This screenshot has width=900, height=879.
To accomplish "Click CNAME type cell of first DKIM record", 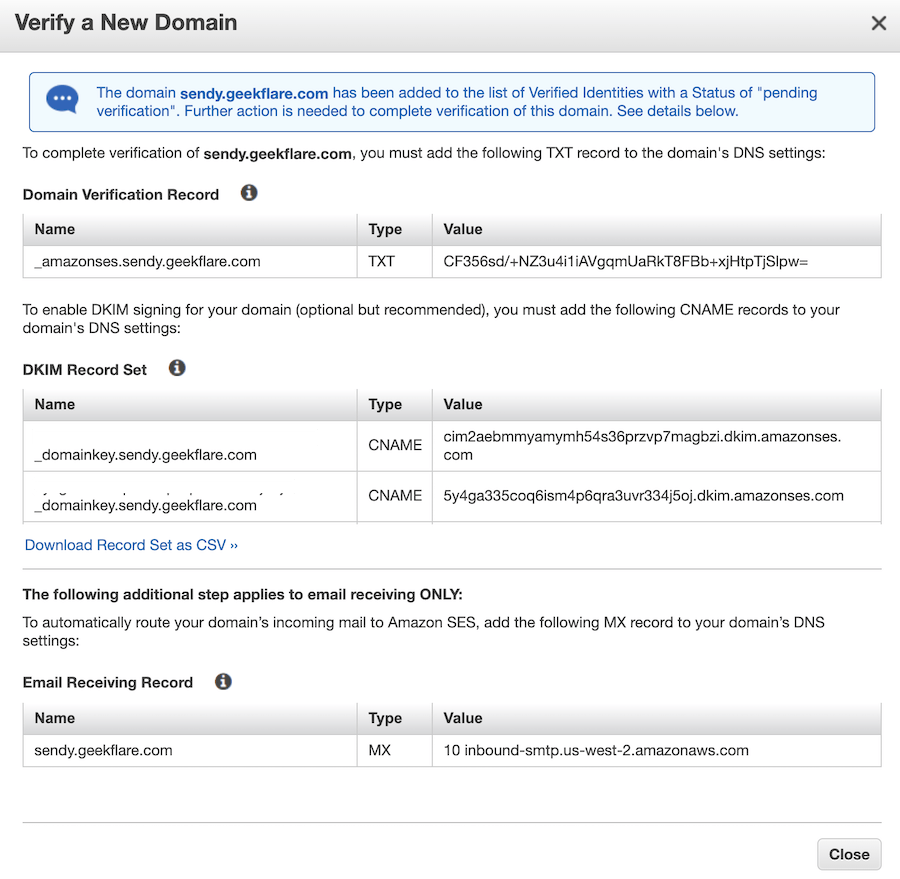I will tap(395, 445).
